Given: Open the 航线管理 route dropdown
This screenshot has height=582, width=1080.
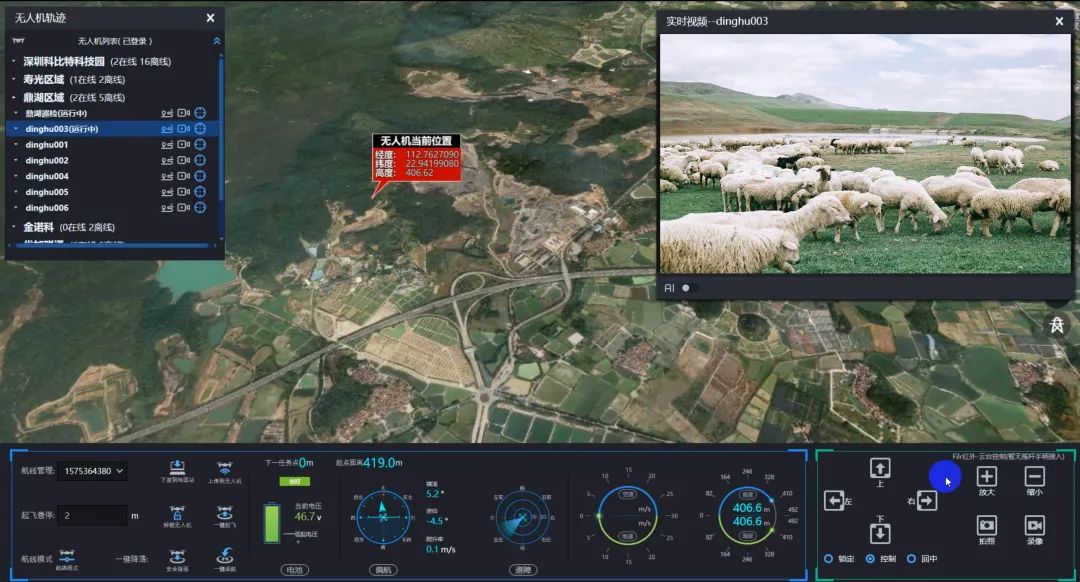Looking at the screenshot, I should click(x=92, y=471).
